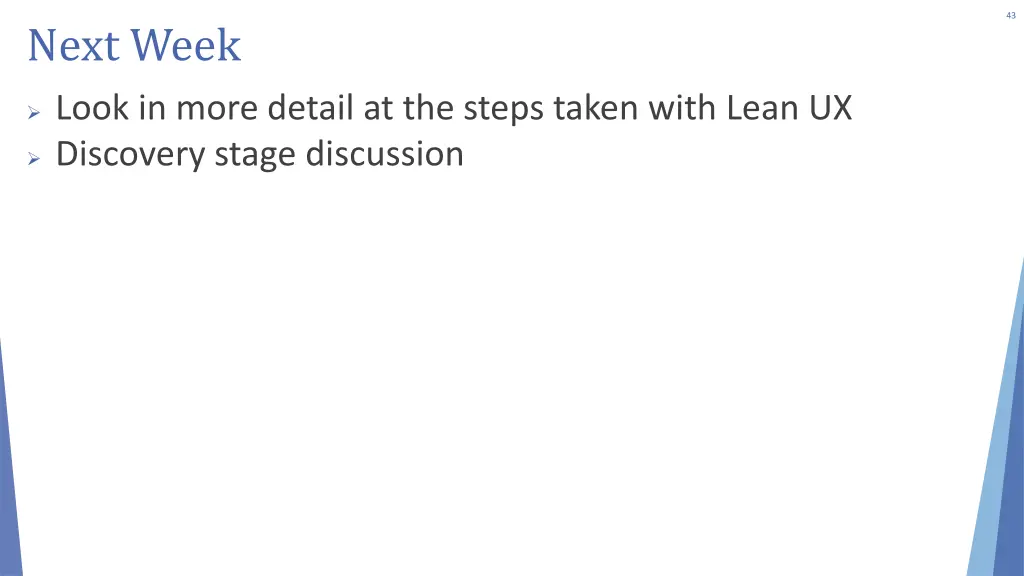
Task: Select the second bullet arrow icon
Action: [34, 159]
